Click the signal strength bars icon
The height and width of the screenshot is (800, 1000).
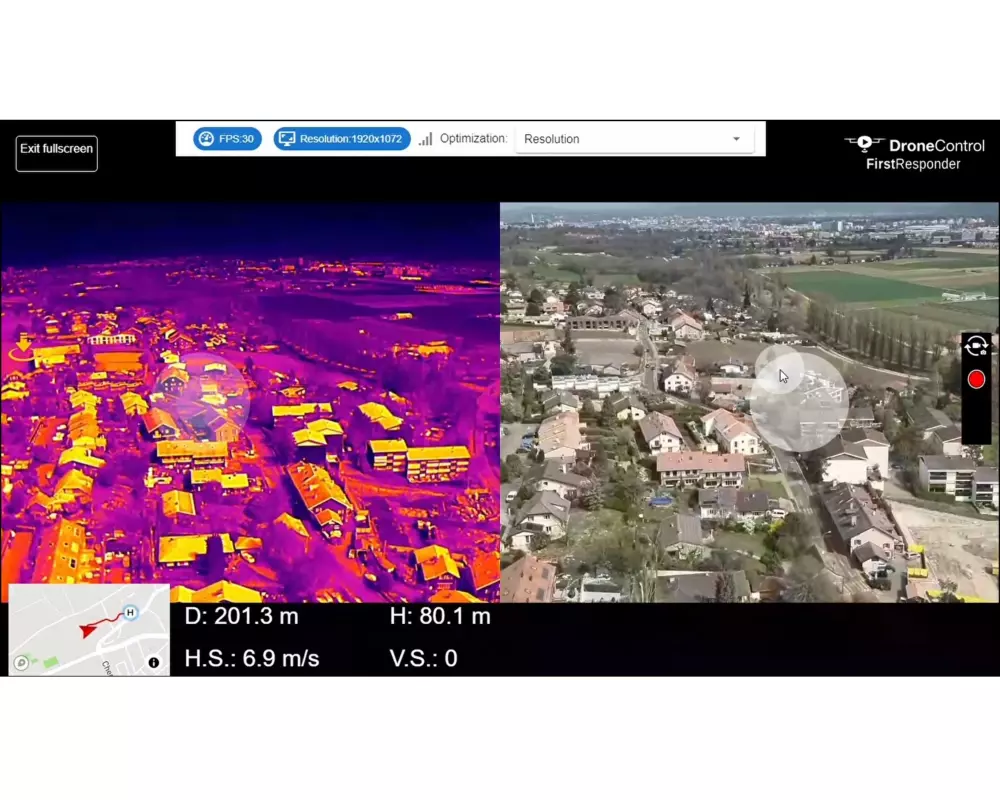425,139
